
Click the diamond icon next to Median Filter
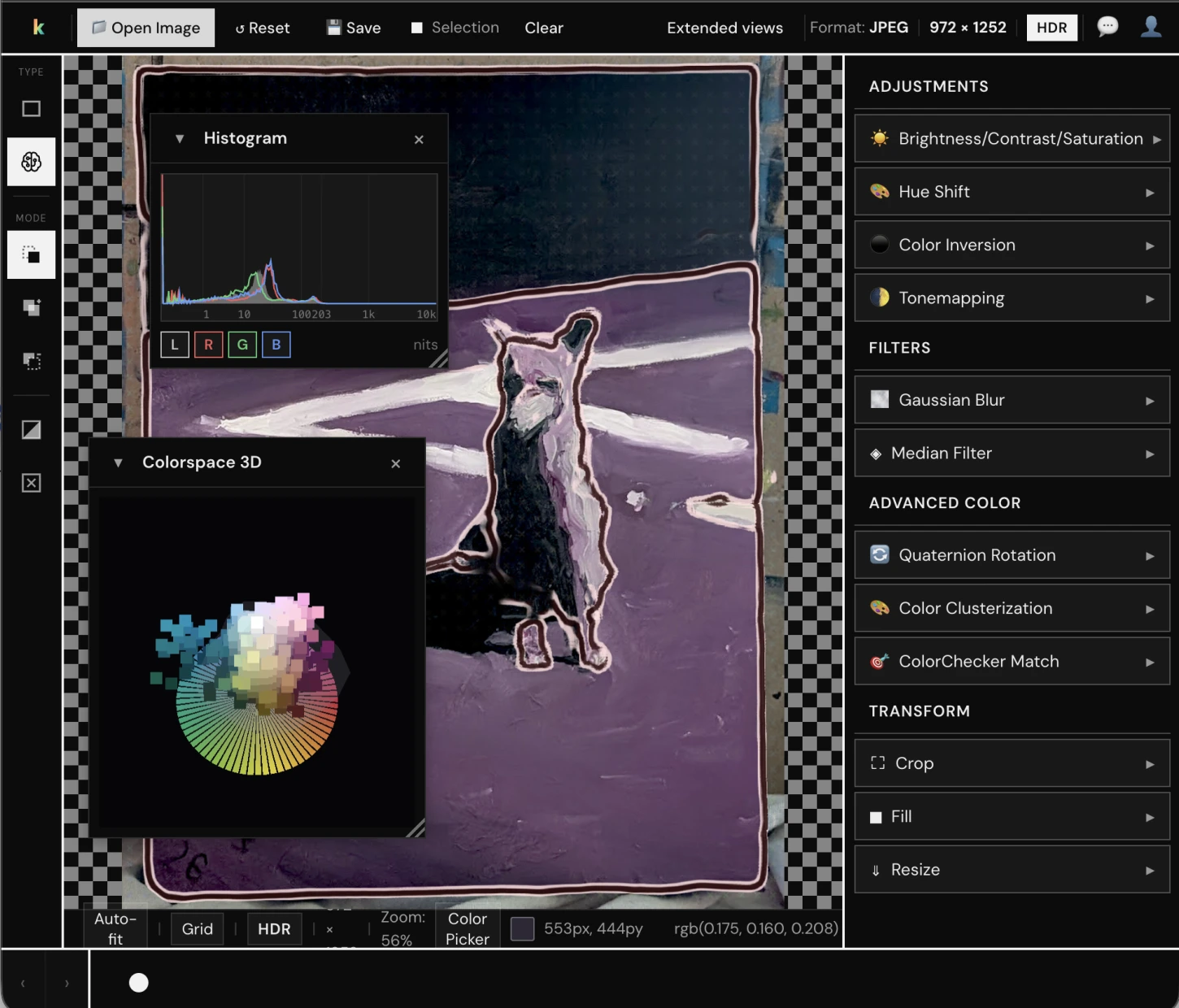876,454
